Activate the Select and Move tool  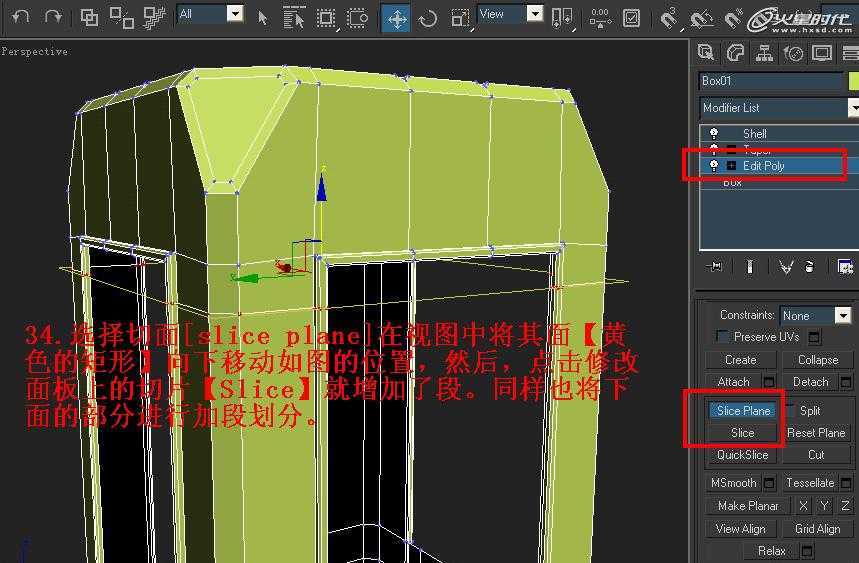pos(396,19)
